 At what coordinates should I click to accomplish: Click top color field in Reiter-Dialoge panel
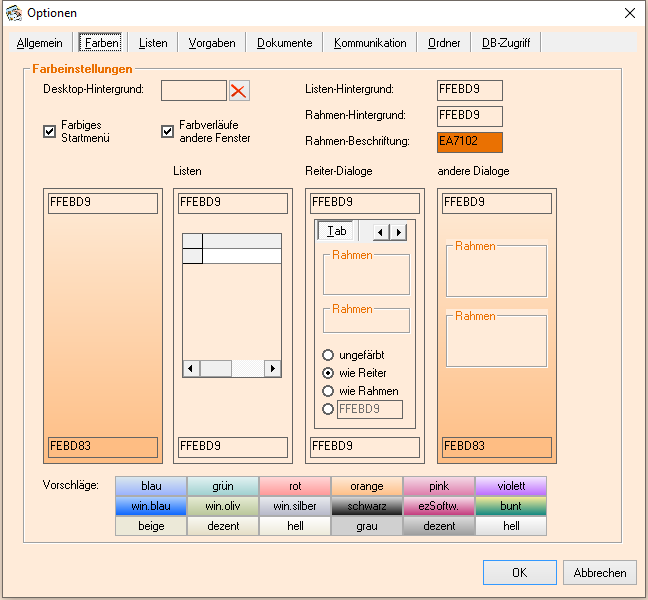click(365, 203)
